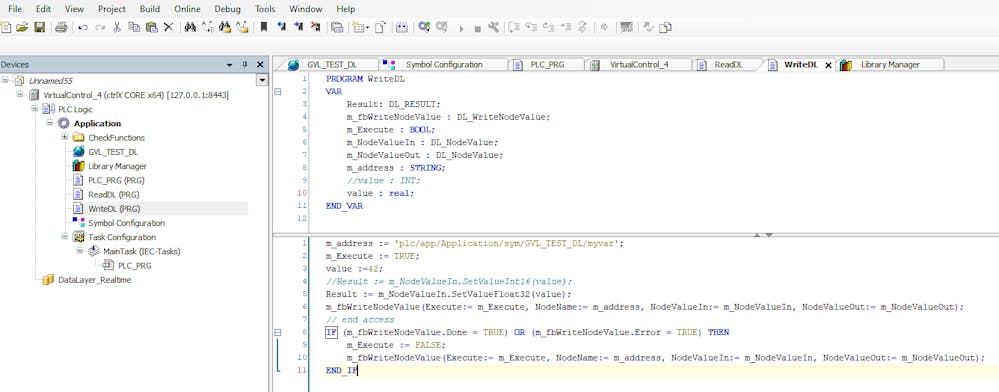
Task: Click the Print toolbar icon
Action: (x=61, y=27)
